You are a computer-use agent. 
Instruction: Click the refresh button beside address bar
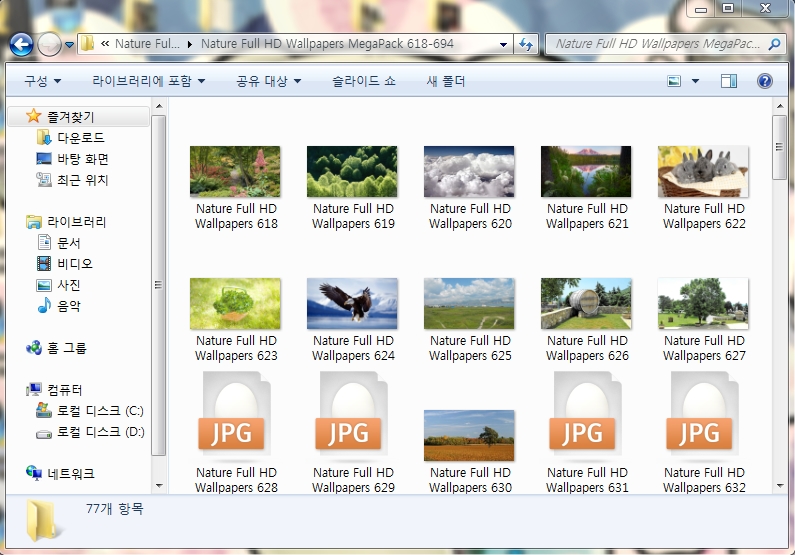pyautogui.click(x=525, y=44)
